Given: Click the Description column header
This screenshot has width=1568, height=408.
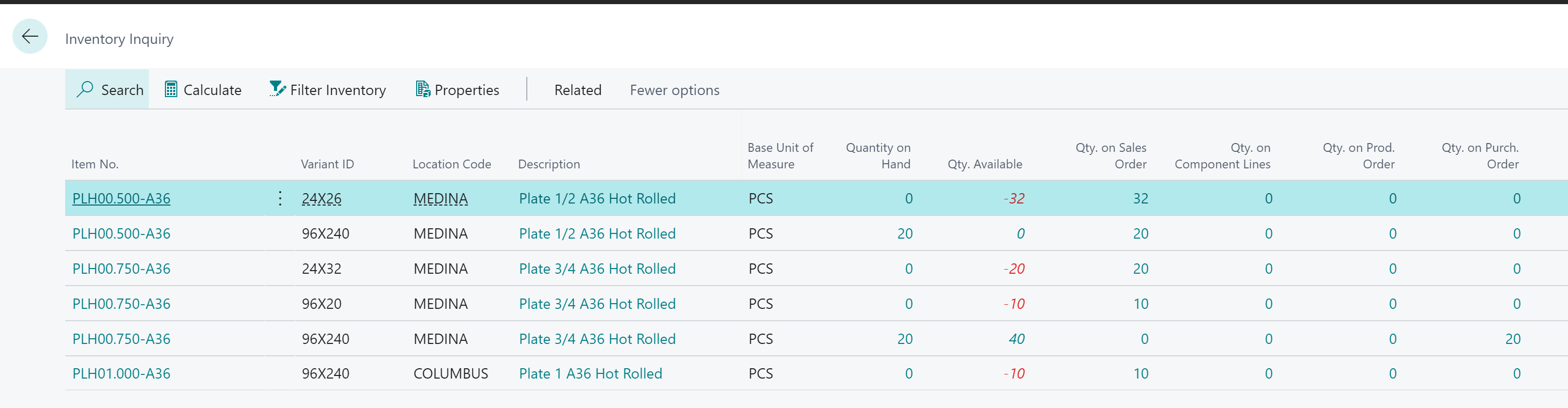Looking at the screenshot, I should 549,164.
